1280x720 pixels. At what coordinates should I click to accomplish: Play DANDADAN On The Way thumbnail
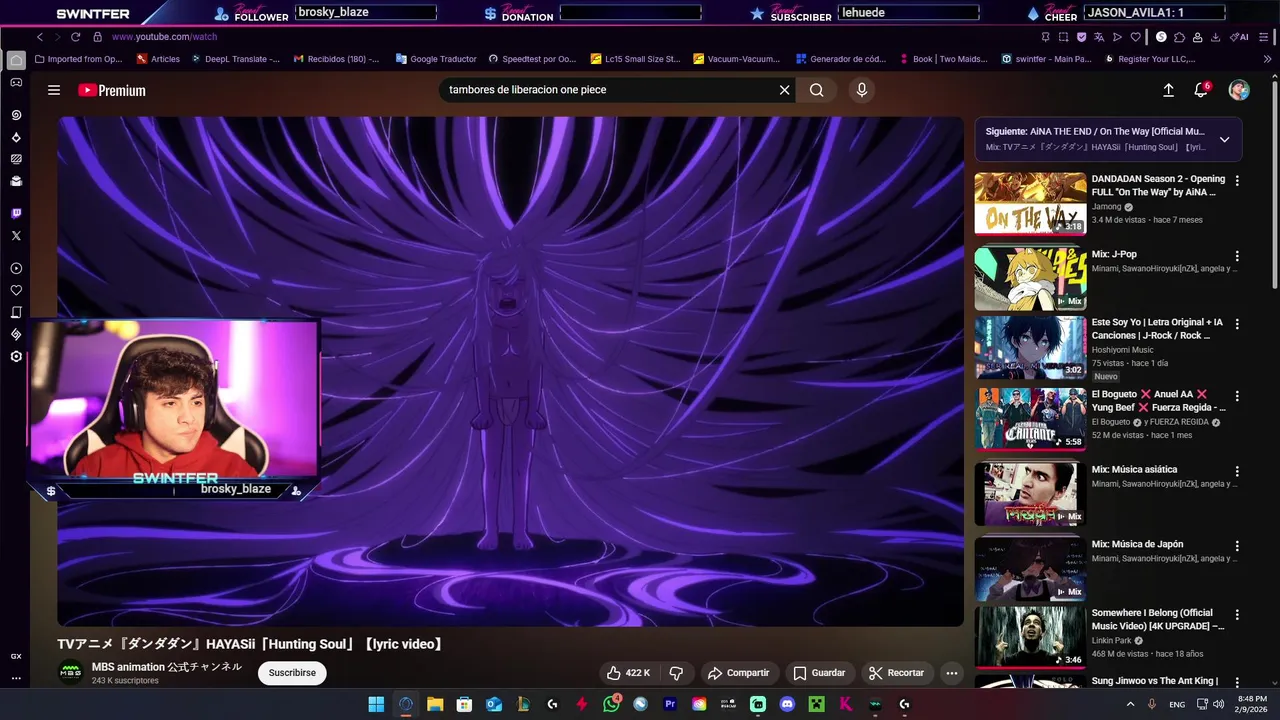pyautogui.click(x=1030, y=203)
